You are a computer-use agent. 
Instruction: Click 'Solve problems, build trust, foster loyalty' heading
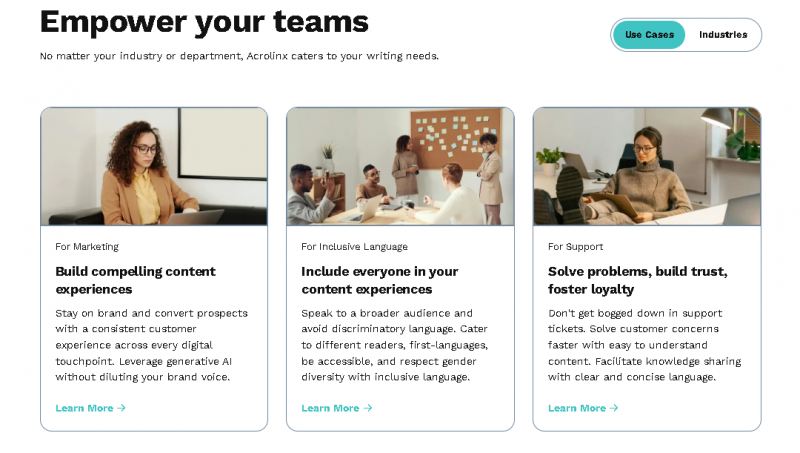click(x=637, y=280)
